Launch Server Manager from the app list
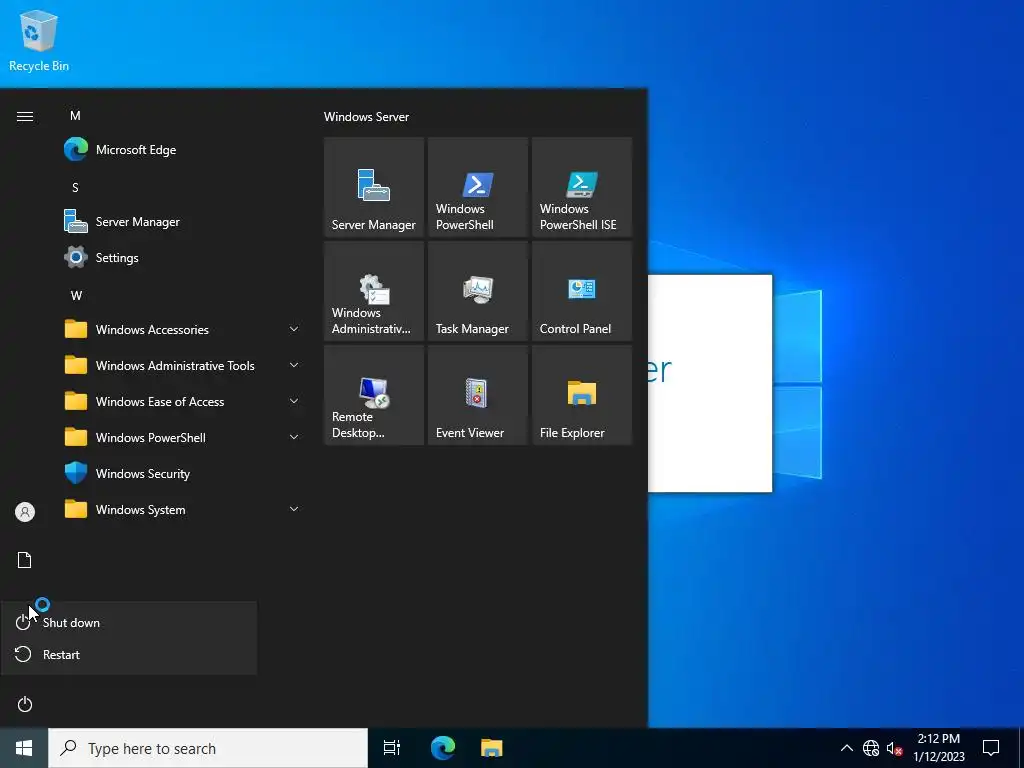Image resolution: width=1024 pixels, height=768 pixels. click(181, 221)
